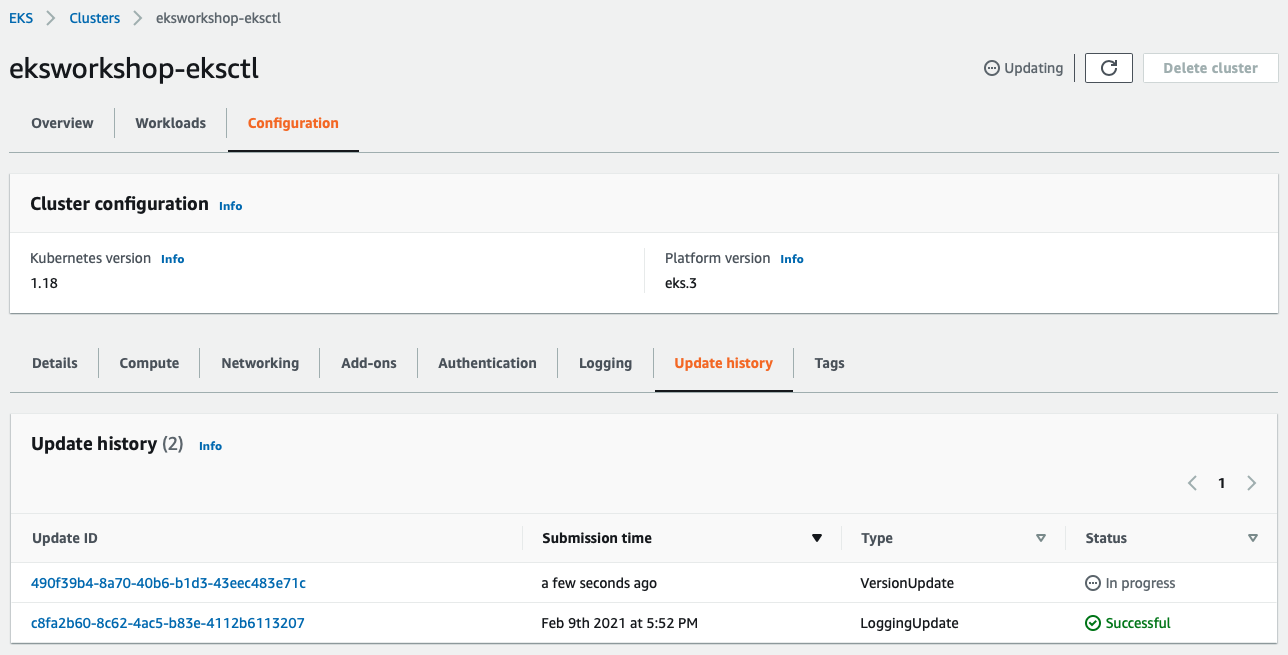
Task: Open Info link beside Cluster configuration
Action: pos(231,206)
